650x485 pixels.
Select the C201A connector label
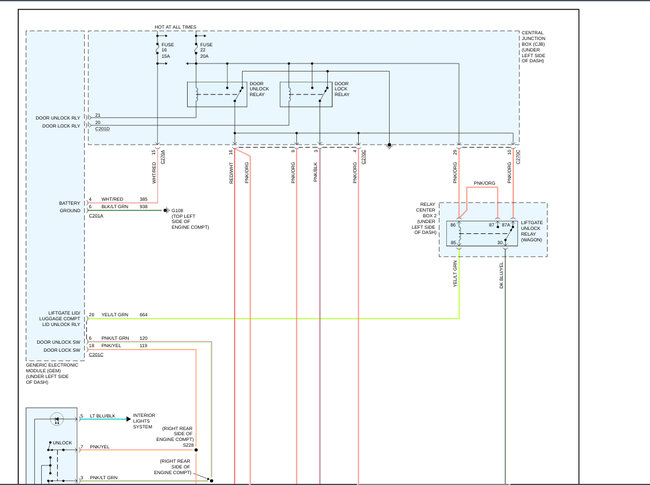[96, 216]
